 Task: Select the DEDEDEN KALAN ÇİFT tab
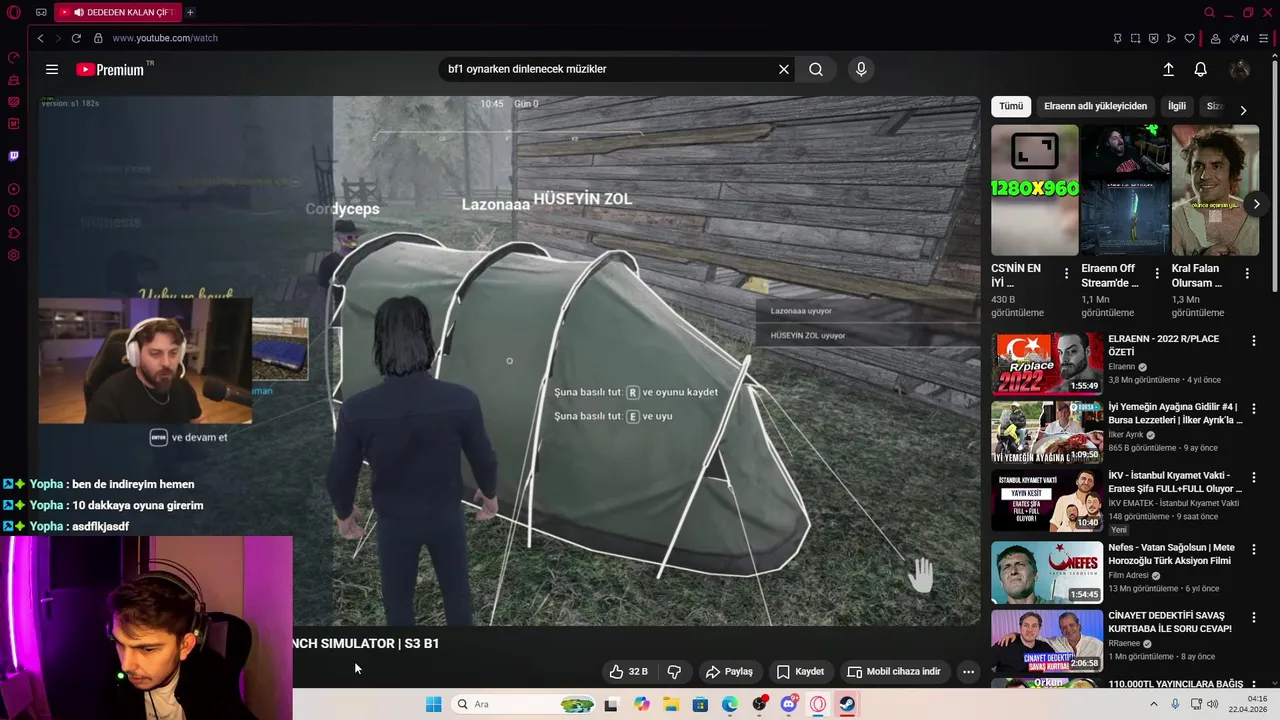pyautogui.click(x=116, y=12)
